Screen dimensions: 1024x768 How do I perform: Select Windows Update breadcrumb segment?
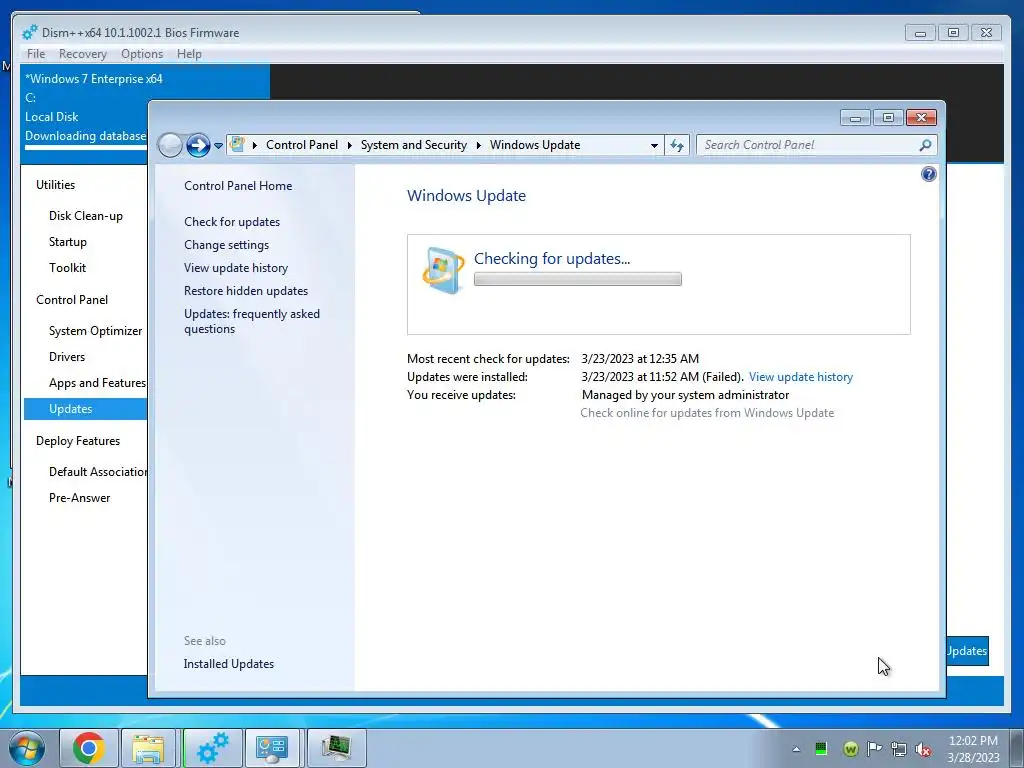click(x=535, y=145)
